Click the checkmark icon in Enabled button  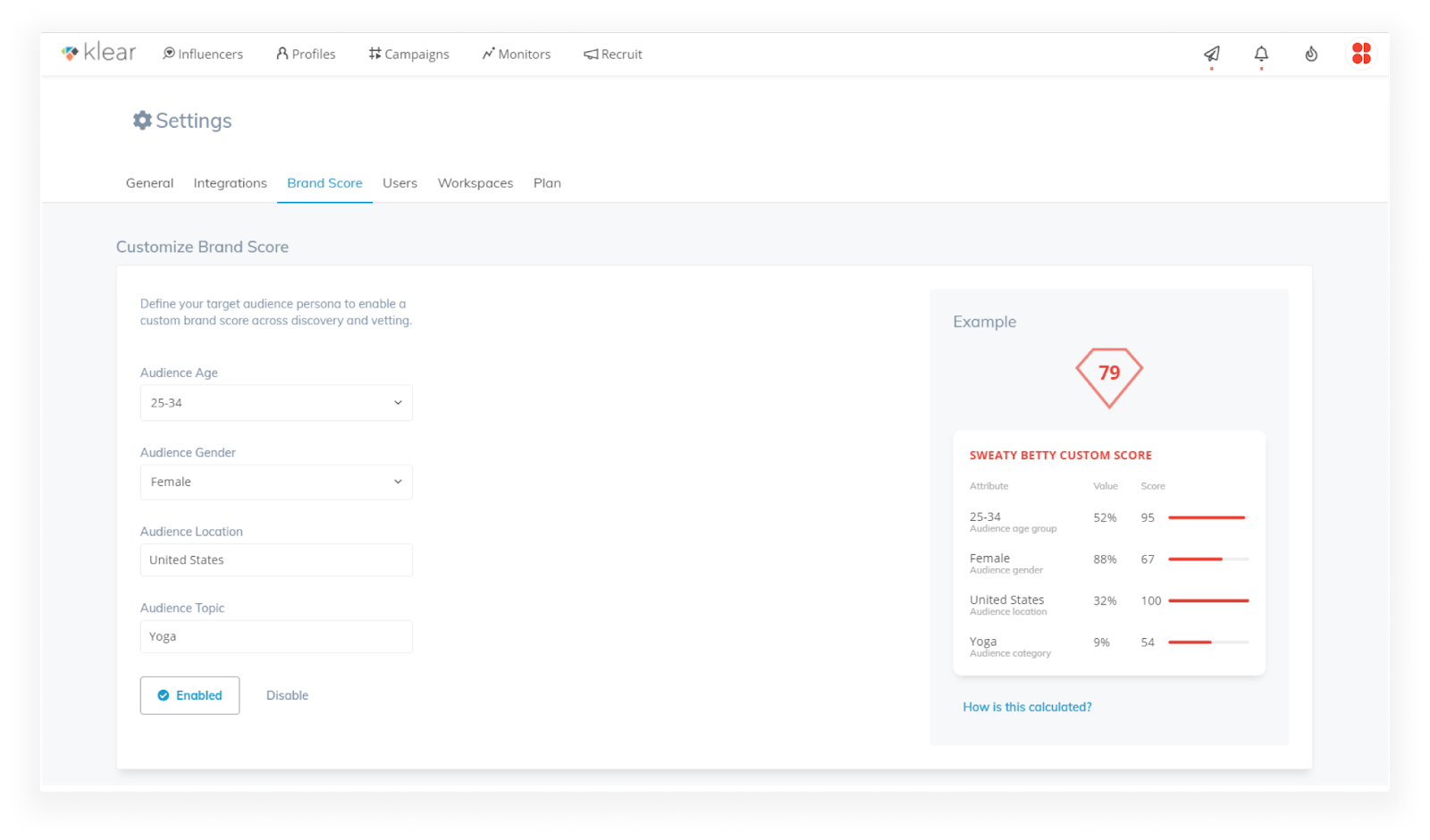(x=164, y=695)
